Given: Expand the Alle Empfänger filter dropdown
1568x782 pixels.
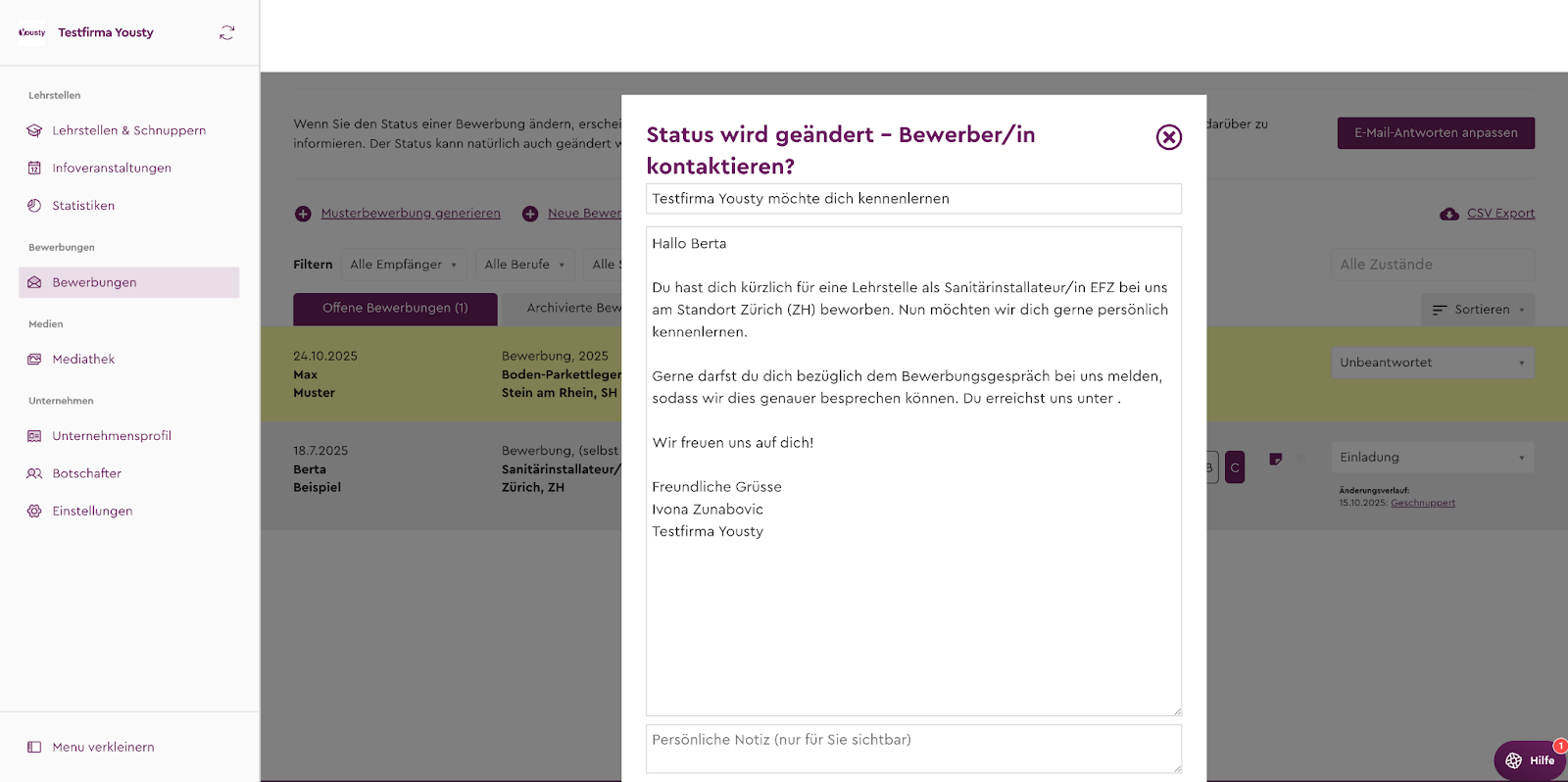Looking at the screenshot, I should click(404, 265).
